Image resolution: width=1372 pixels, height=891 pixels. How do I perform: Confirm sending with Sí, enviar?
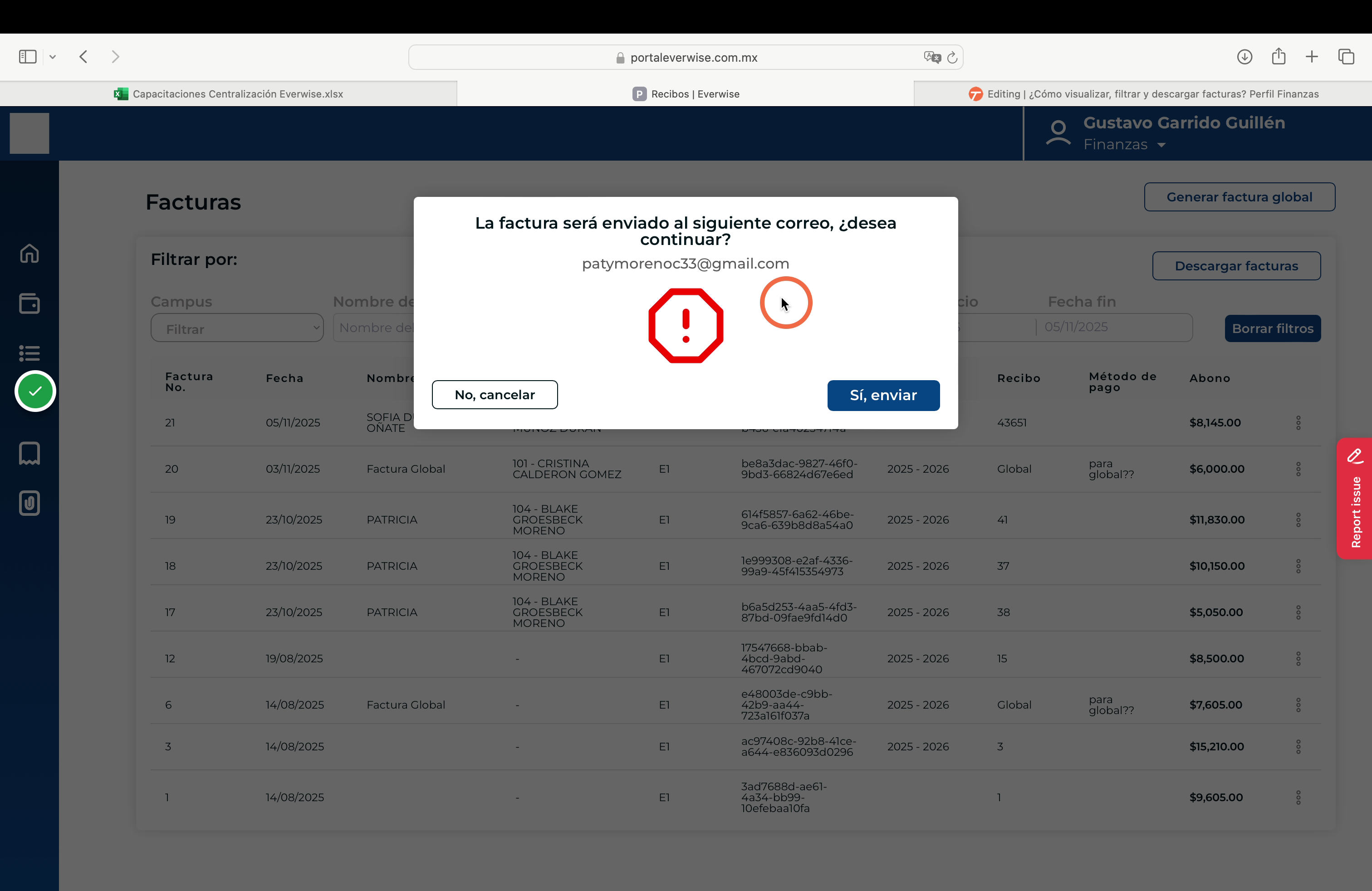pyautogui.click(x=883, y=395)
